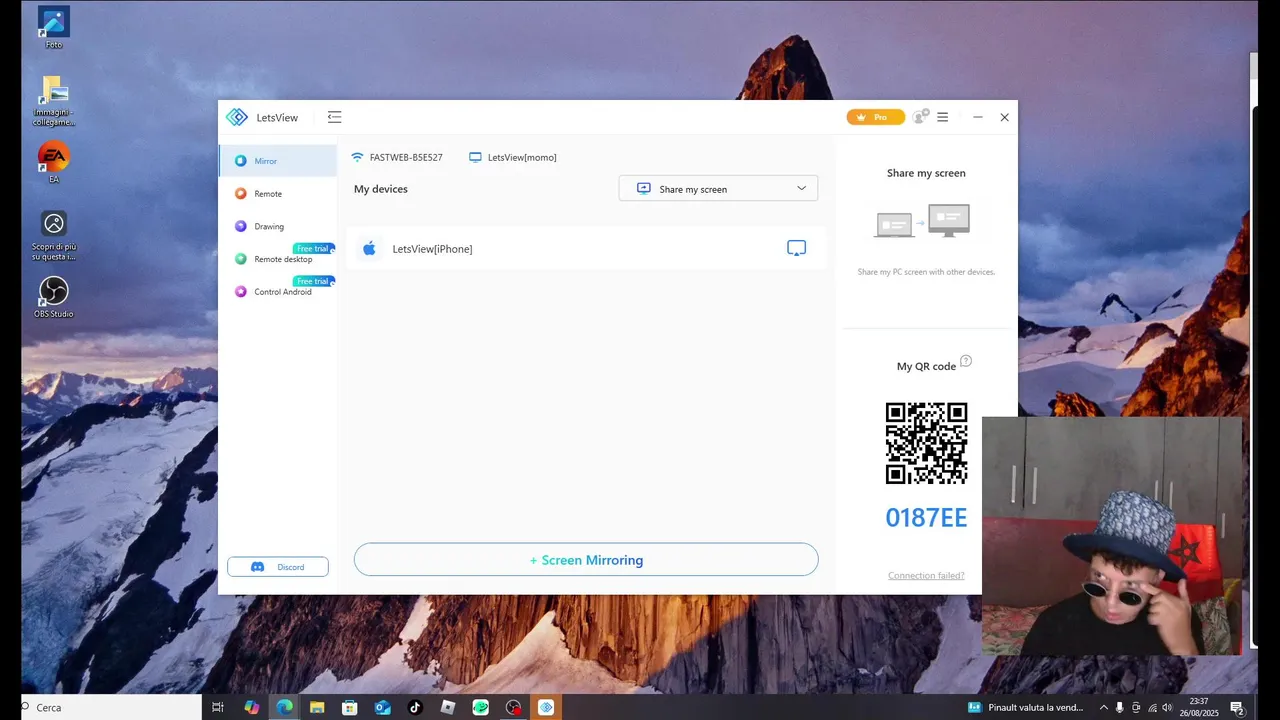
Task: Click the taskbar Cerca search box
Action: 111,707
